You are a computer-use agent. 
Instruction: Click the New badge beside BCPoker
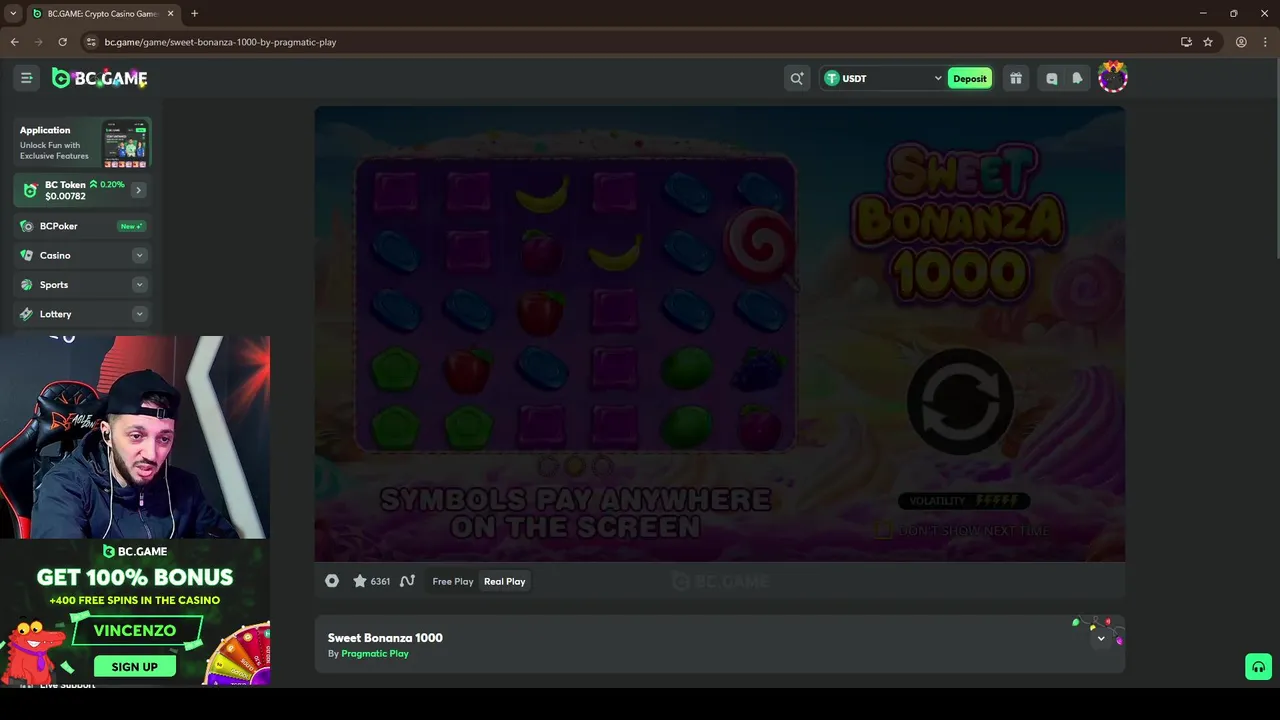(x=131, y=226)
